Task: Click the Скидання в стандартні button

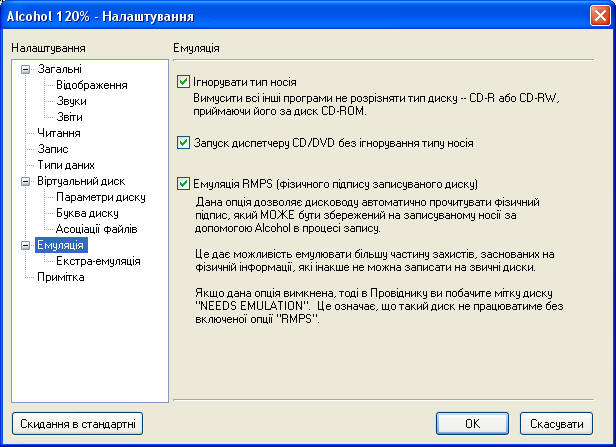Action: click(x=77, y=423)
